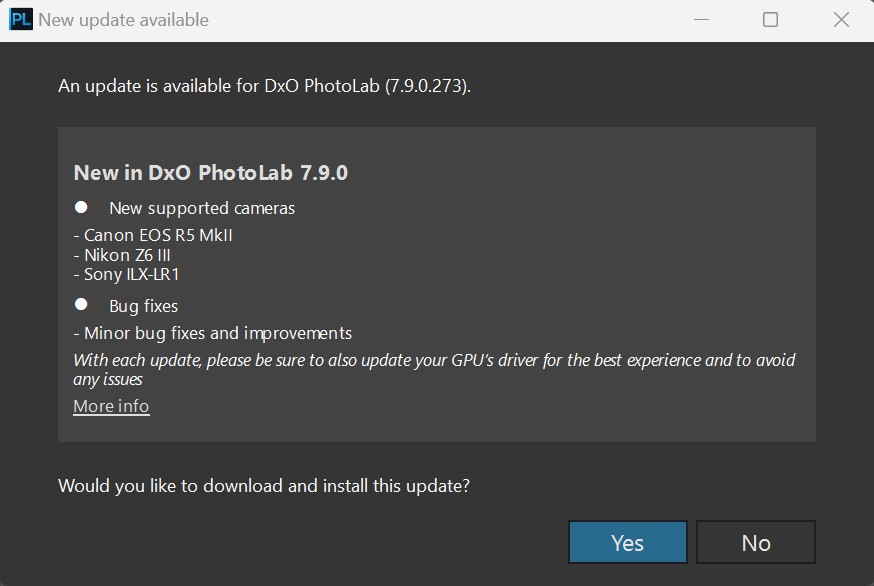Click 'Minor bug fixes and improvements' line
Viewport: 874px width, 586px height.
213,333
